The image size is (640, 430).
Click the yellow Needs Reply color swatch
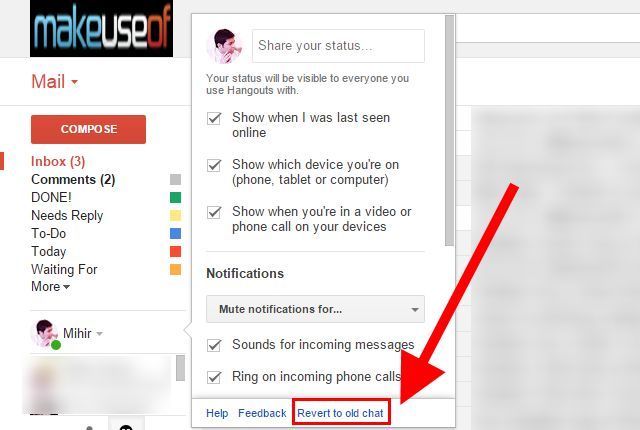[176, 215]
